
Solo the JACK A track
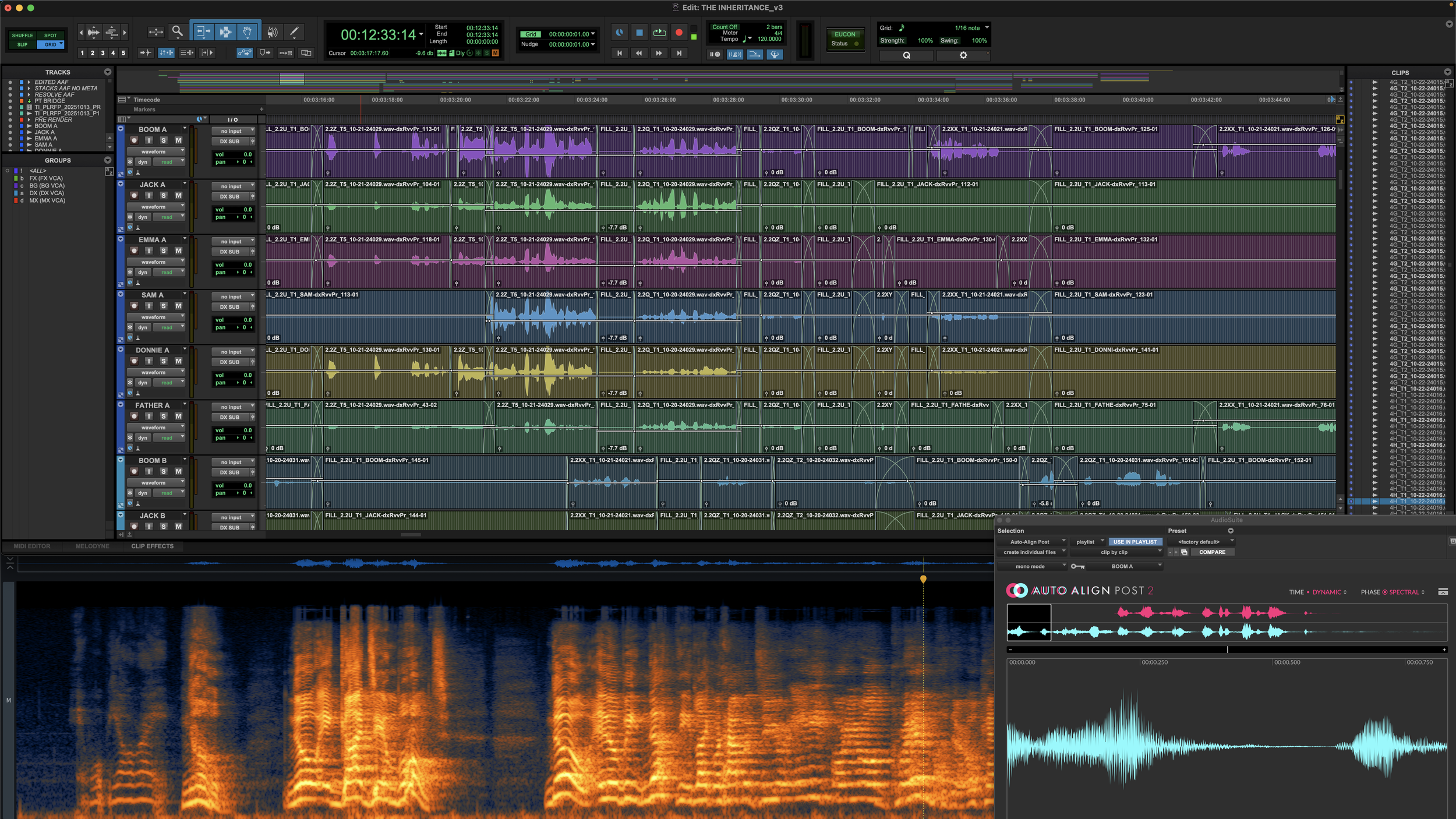point(164,196)
